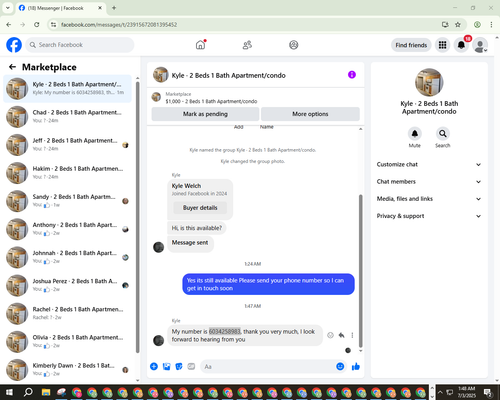The height and width of the screenshot is (400, 500).
Task: Open Chad's 2 Beds 1 Bath conversation
Action: click(x=68, y=117)
